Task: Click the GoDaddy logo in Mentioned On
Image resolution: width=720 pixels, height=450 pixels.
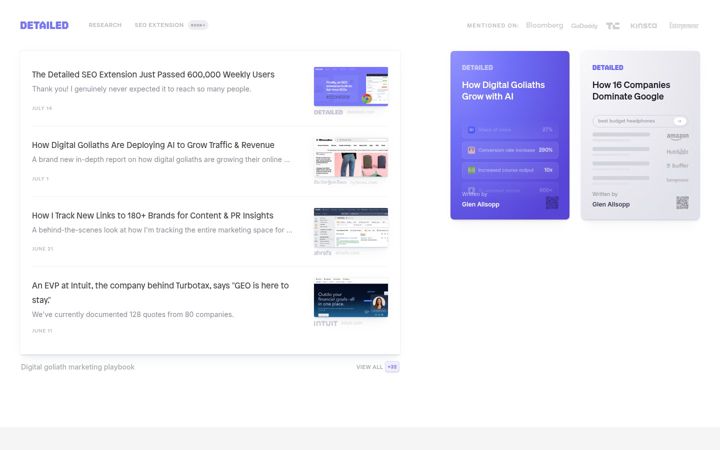Action: click(584, 26)
